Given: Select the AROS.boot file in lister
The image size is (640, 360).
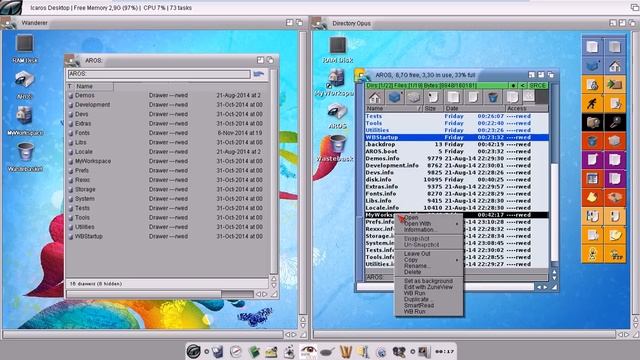Looking at the screenshot, I should pyautogui.click(x=457, y=151).
